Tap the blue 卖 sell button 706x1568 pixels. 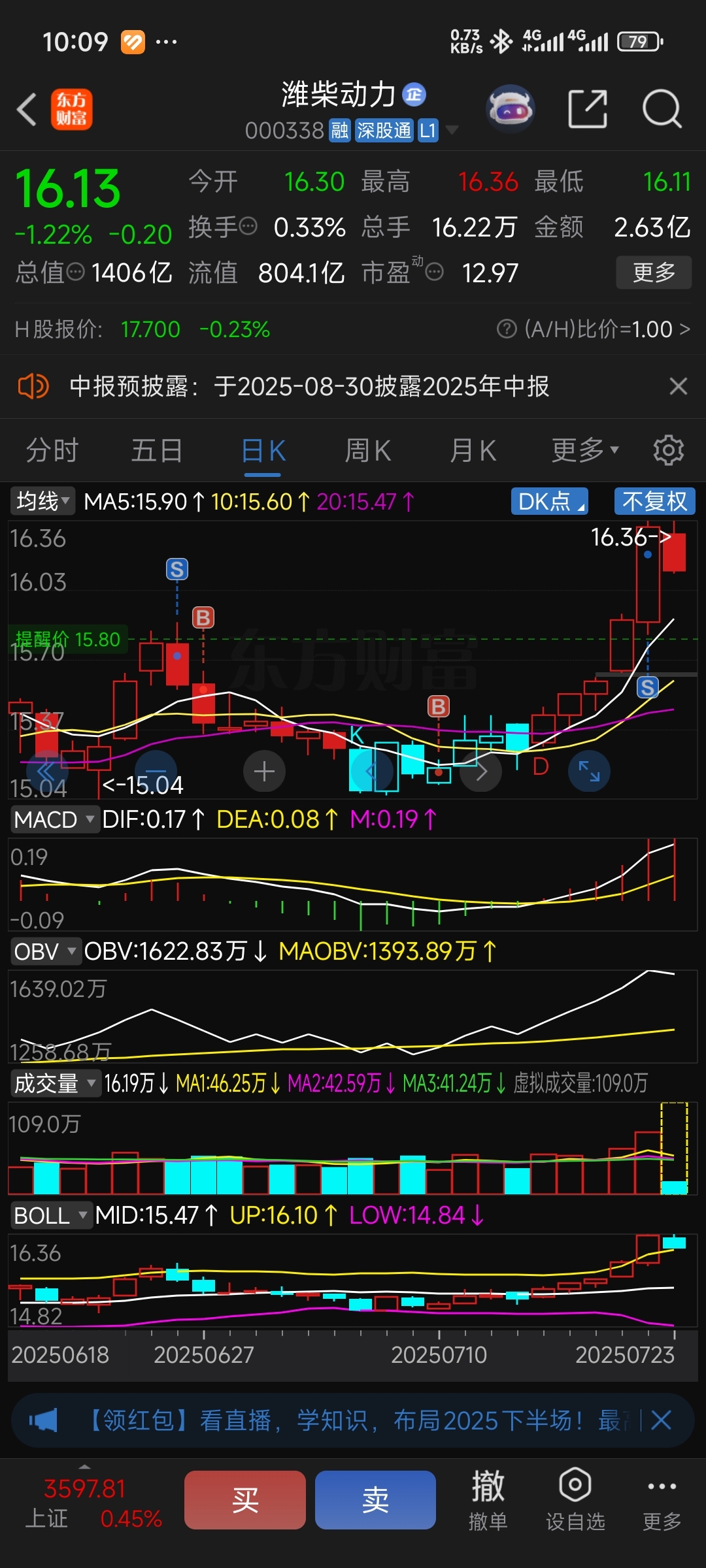375,1500
